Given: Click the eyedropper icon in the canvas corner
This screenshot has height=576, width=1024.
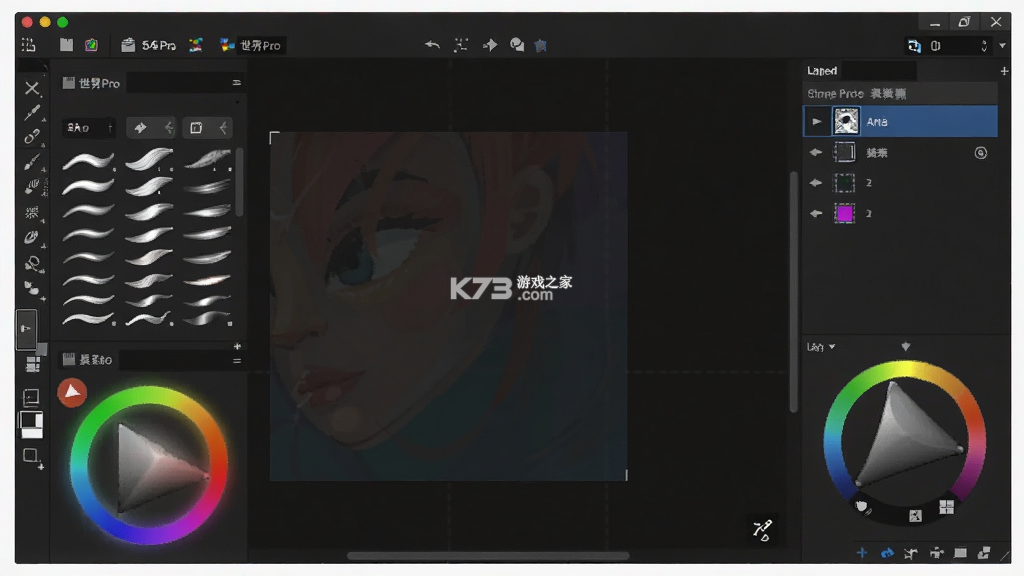Looking at the screenshot, I should click(762, 530).
